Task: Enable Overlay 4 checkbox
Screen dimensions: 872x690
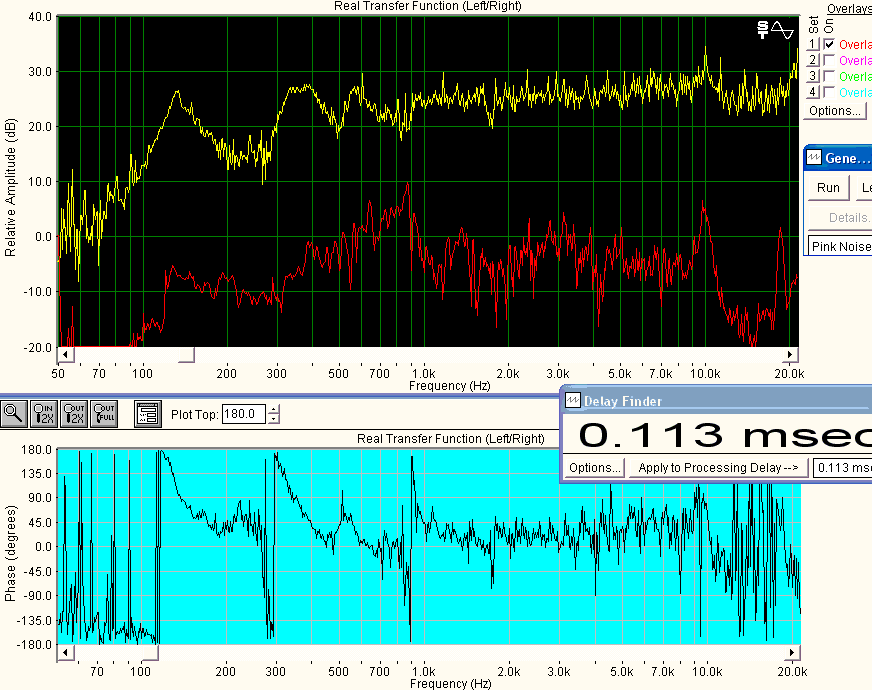Action: tap(829, 92)
